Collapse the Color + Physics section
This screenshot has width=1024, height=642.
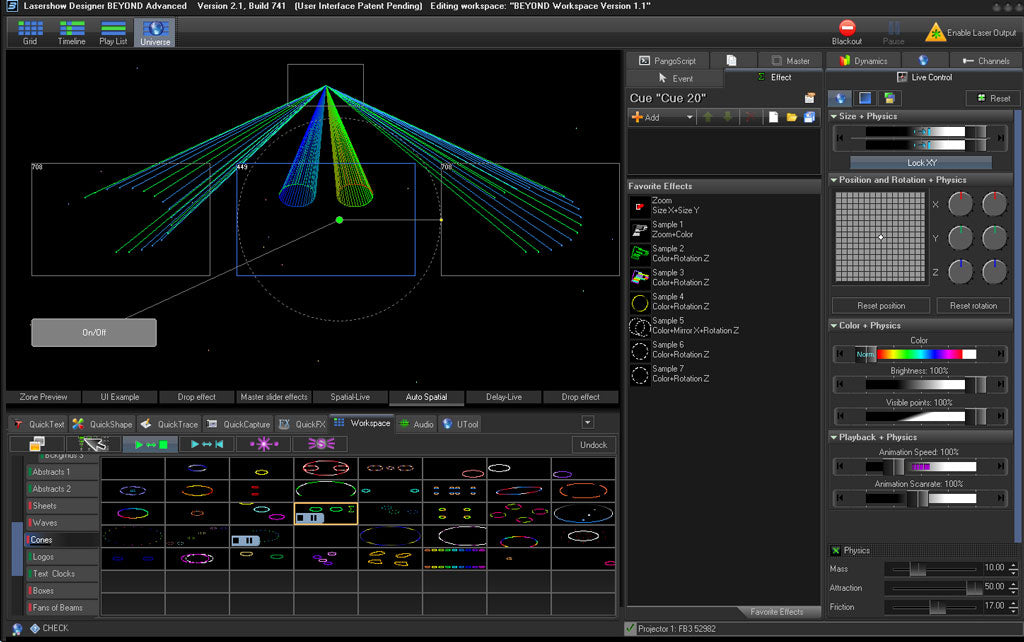(835, 324)
